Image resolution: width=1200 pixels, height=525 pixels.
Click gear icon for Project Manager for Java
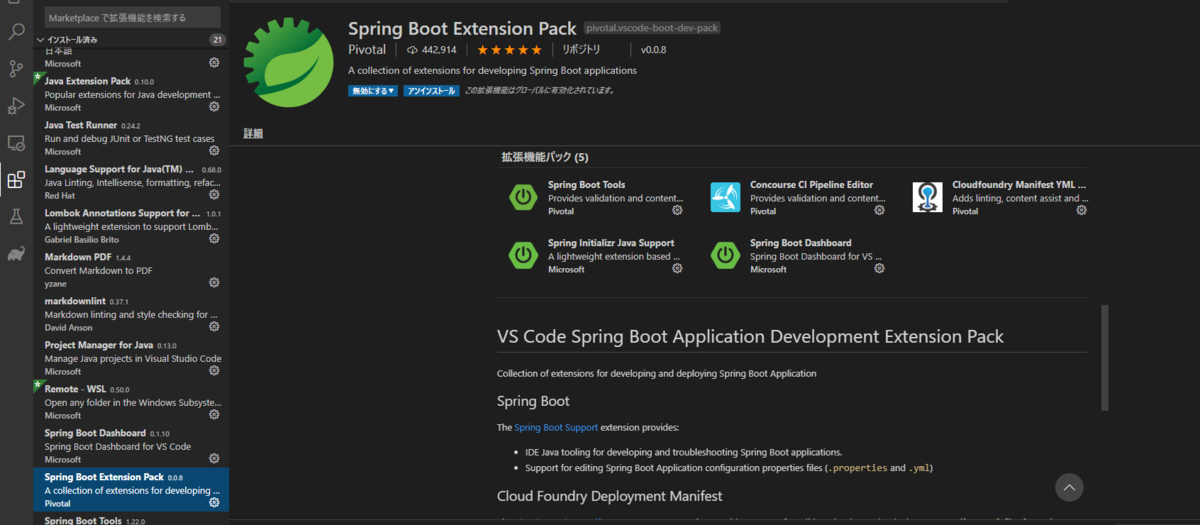pyautogui.click(x=214, y=371)
